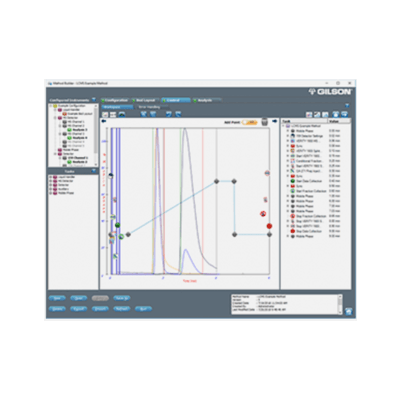Select the Bed Layout tab
The height and width of the screenshot is (400, 400).
145,100
